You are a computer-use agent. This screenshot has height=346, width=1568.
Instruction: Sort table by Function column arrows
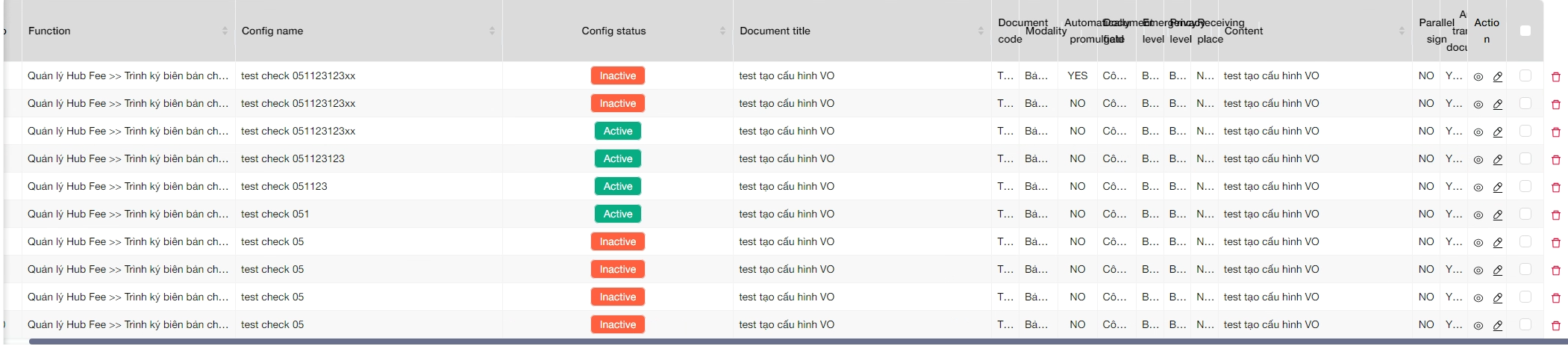[225, 31]
